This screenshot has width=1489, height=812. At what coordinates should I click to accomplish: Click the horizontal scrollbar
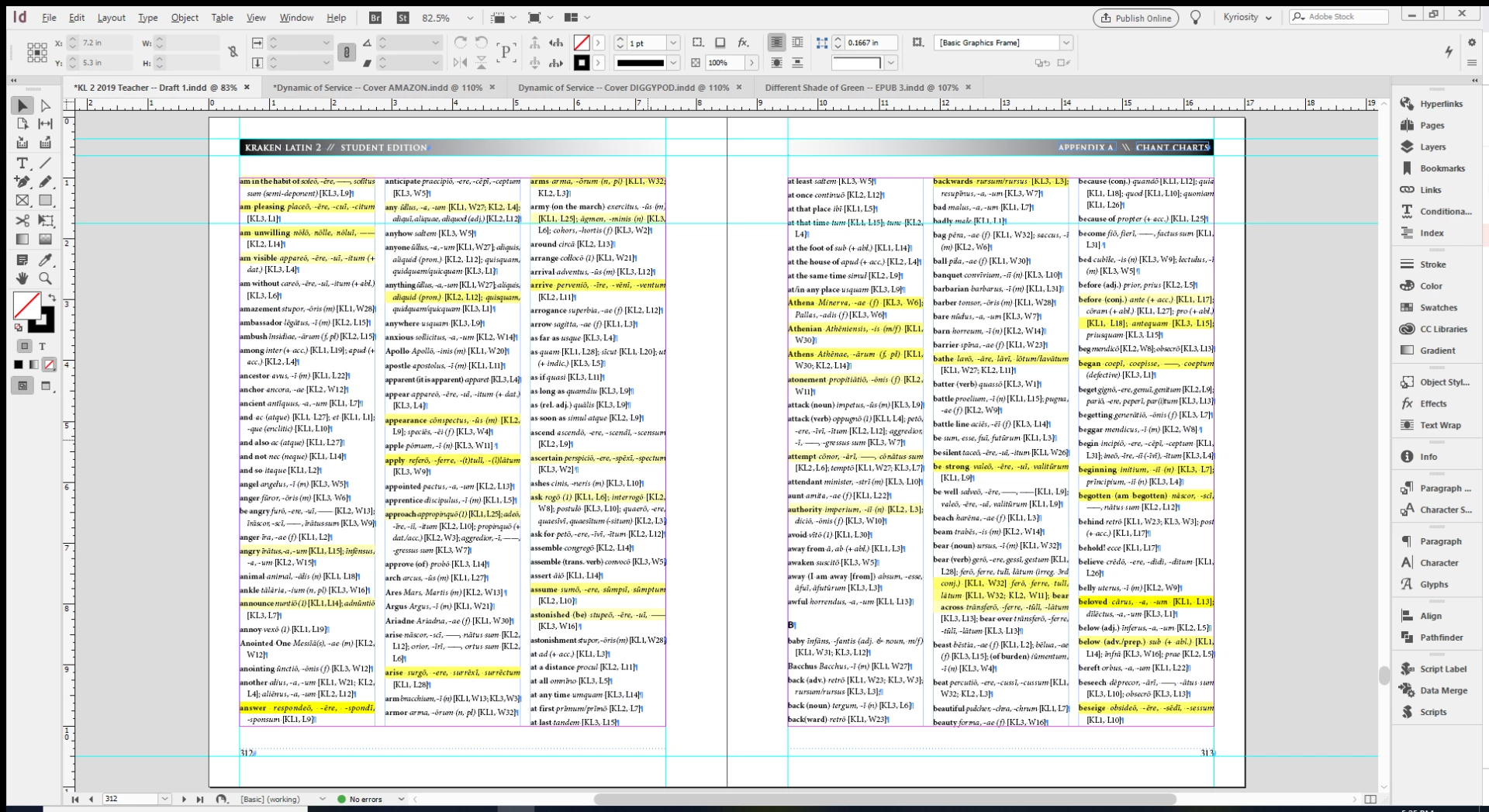pos(885,799)
